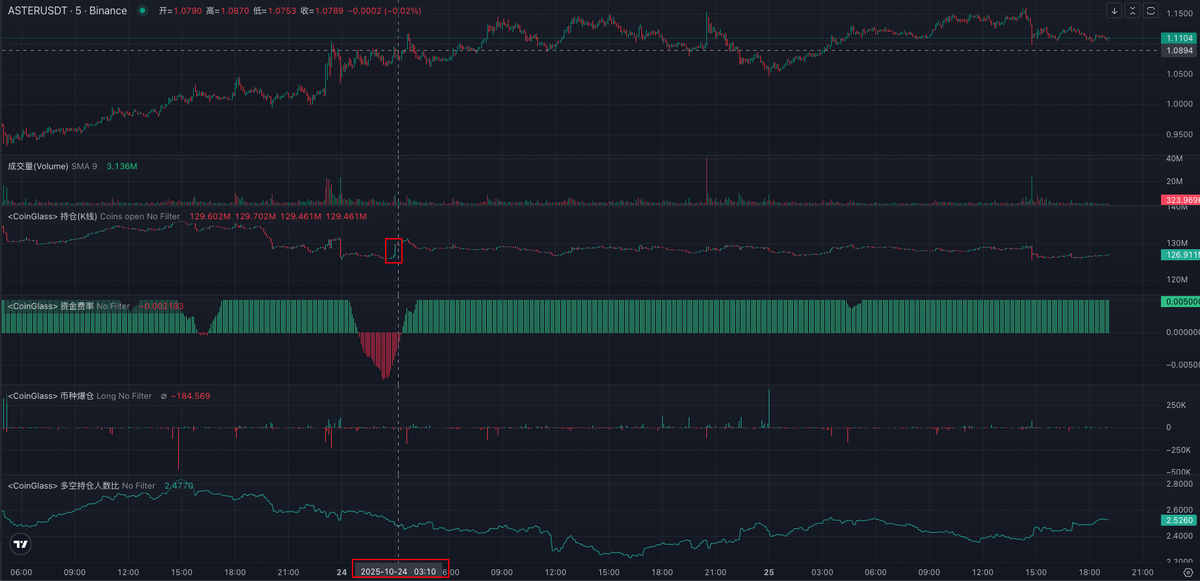
Task: Open the TradingView logo link
Action: click(20, 544)
